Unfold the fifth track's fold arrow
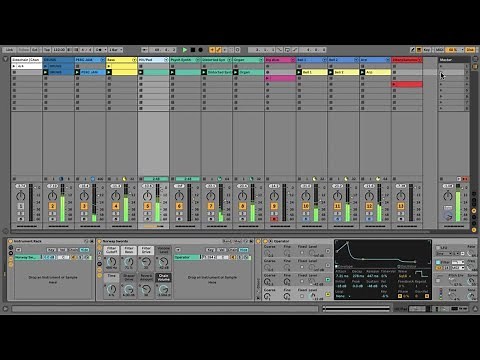 click(x=166, y=60)
